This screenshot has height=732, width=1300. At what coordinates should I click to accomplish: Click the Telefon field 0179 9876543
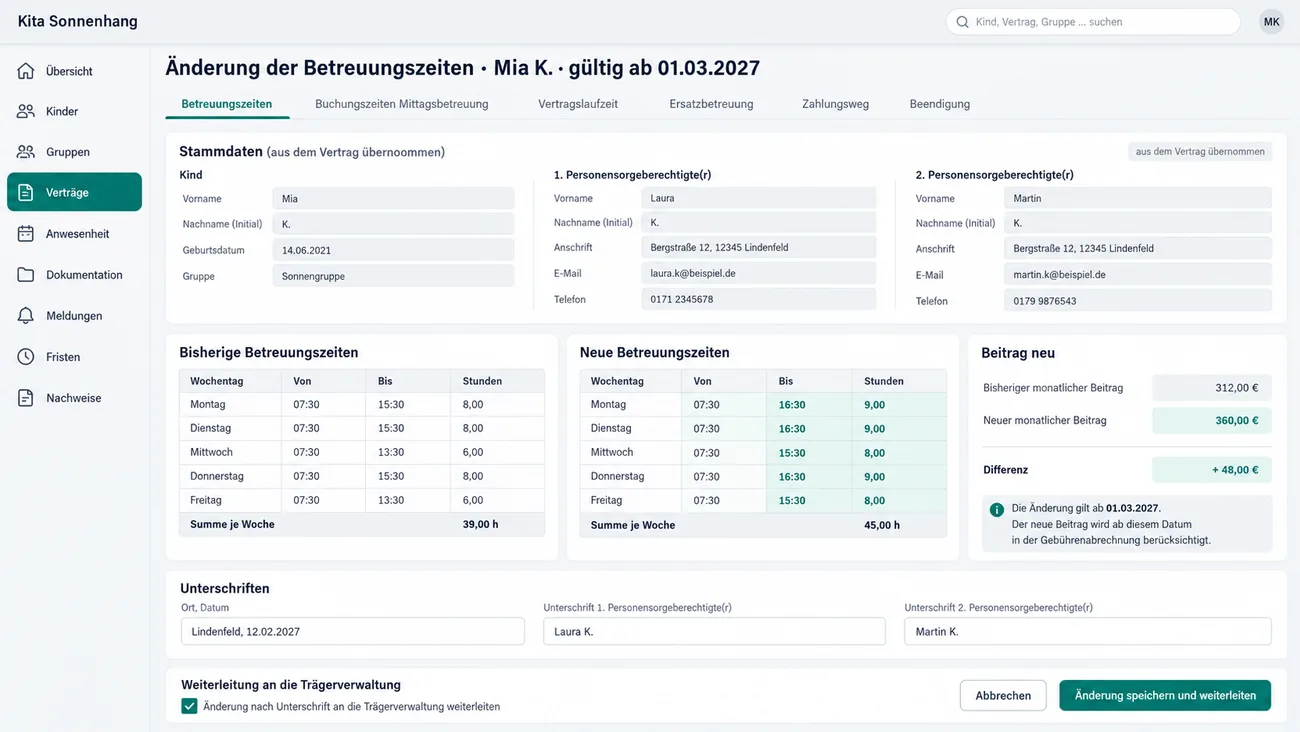point(1138,300)
